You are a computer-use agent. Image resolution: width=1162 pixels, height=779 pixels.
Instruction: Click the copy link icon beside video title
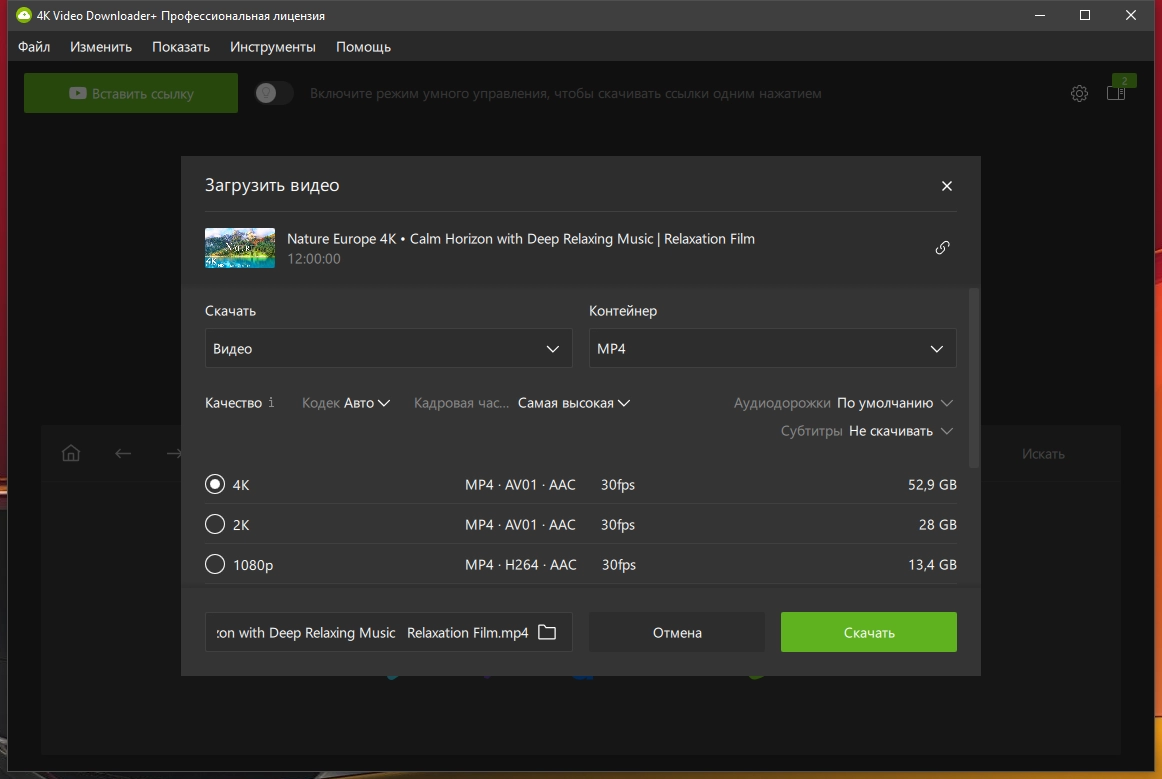pyautogui.click(x=942, y=248)
